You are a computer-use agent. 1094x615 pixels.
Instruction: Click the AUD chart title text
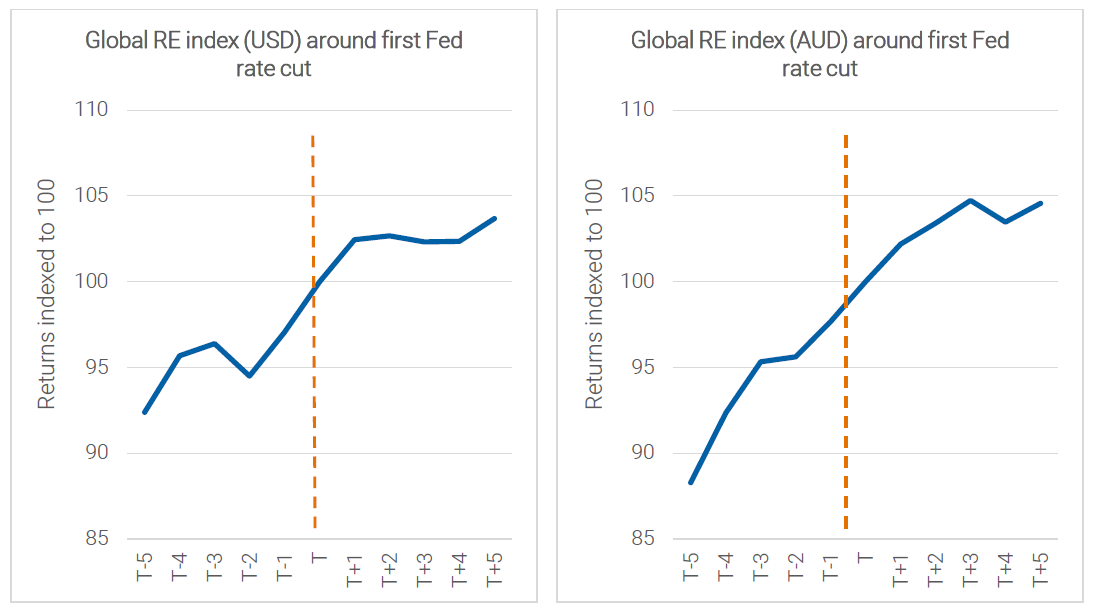point(819,54)
